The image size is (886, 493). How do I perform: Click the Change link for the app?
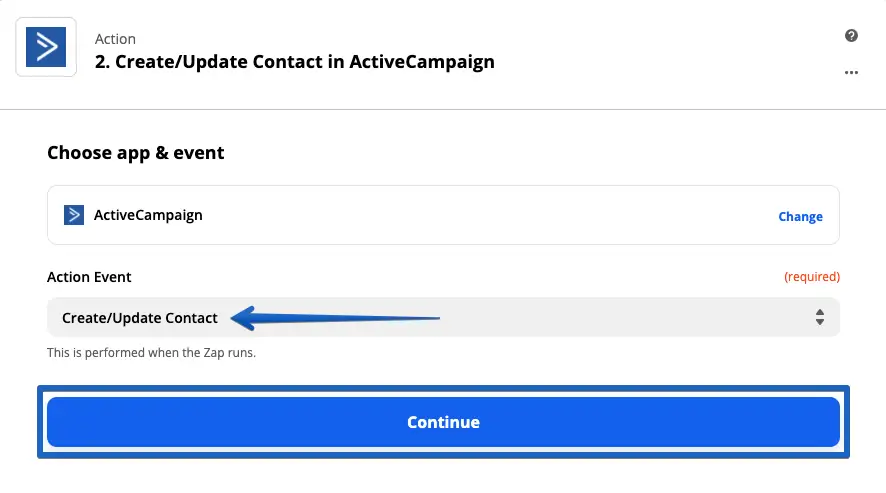800,216
